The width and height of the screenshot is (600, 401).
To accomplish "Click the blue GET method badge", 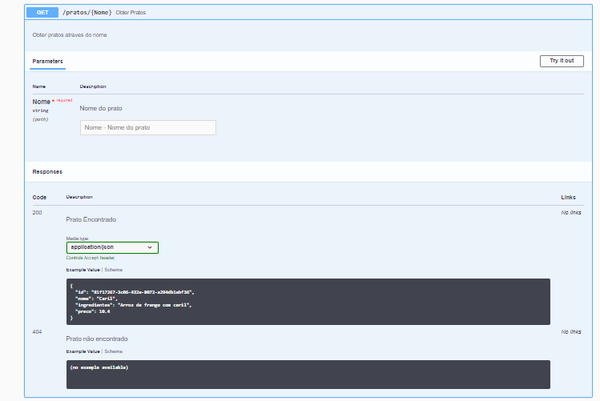I will pos(42,12).
